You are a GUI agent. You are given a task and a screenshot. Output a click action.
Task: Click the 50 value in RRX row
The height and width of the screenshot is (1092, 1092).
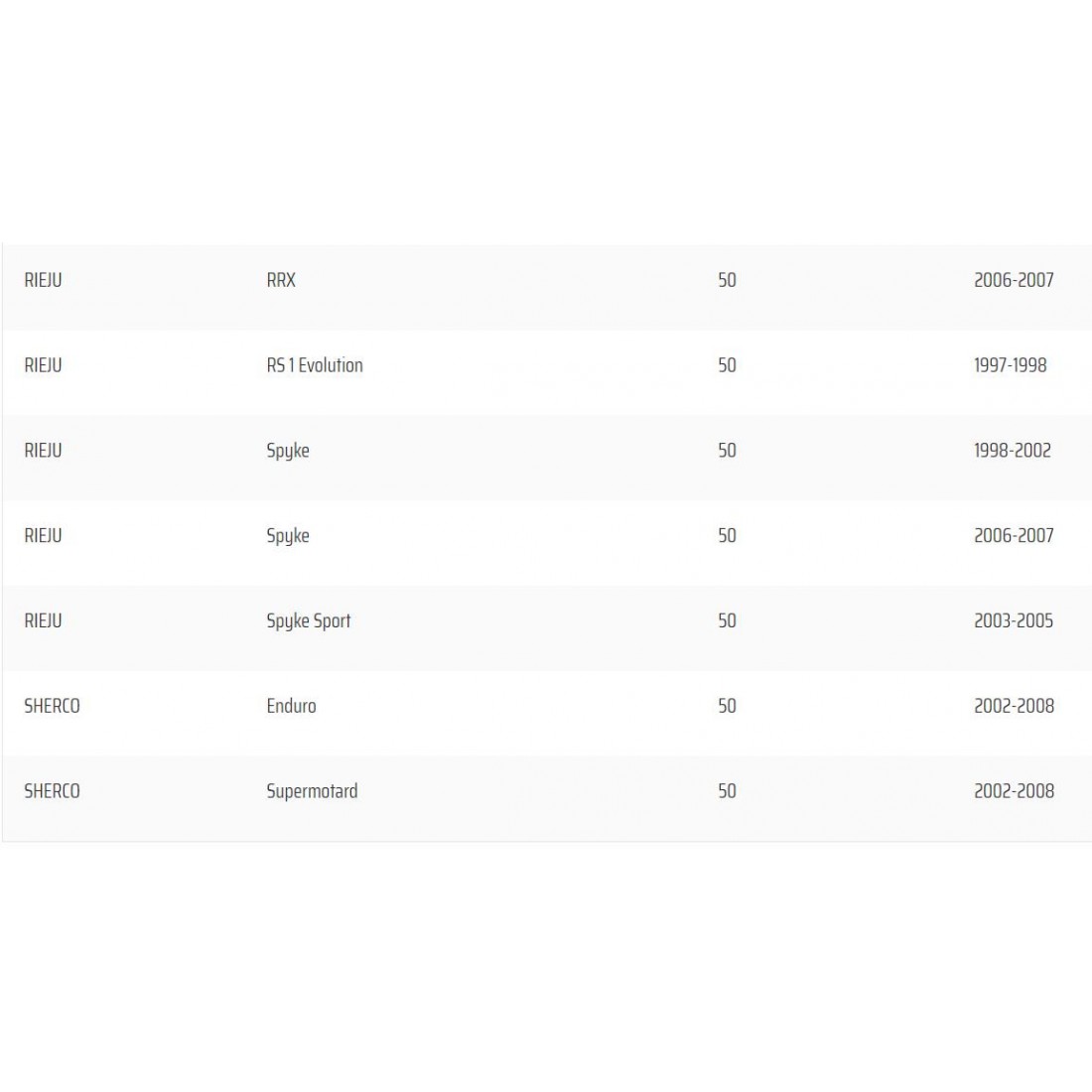coord(727,280)
